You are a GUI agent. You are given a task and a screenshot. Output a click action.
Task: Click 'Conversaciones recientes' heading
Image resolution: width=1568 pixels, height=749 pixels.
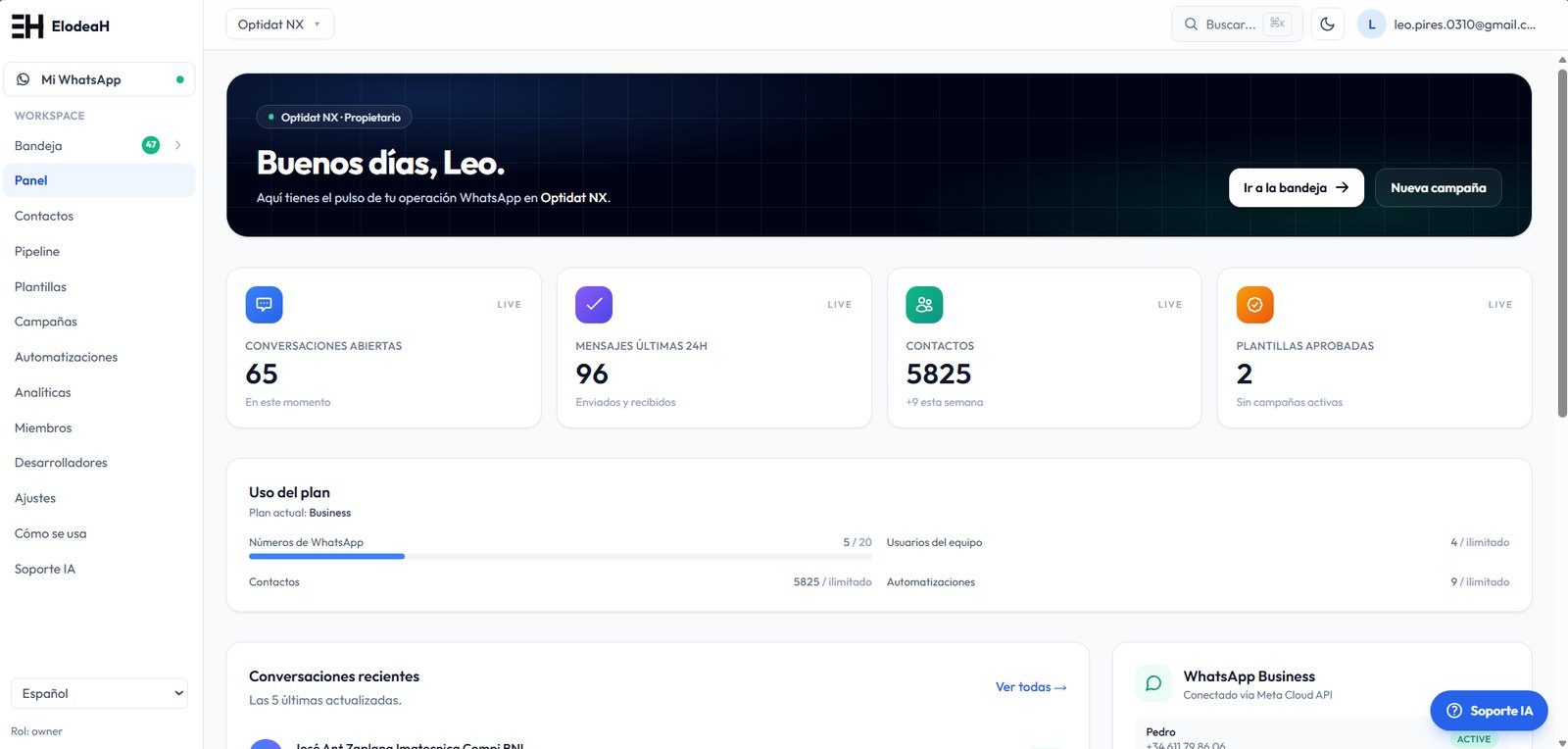click(x=334, y=676)
